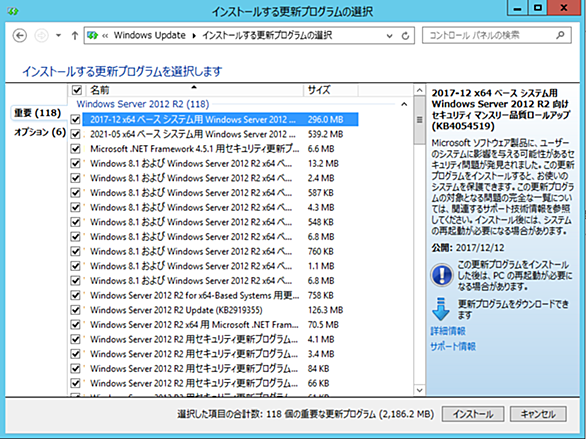
Task: Uncheck the KB2919355 update checkbox
Action: (x=75, y=310)
